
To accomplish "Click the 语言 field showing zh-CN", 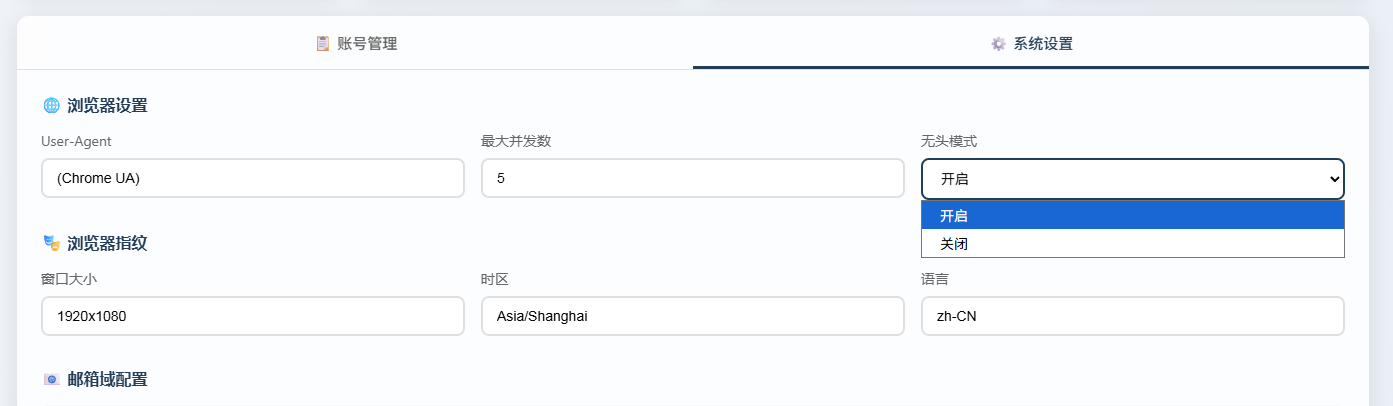I will 1133,316.
